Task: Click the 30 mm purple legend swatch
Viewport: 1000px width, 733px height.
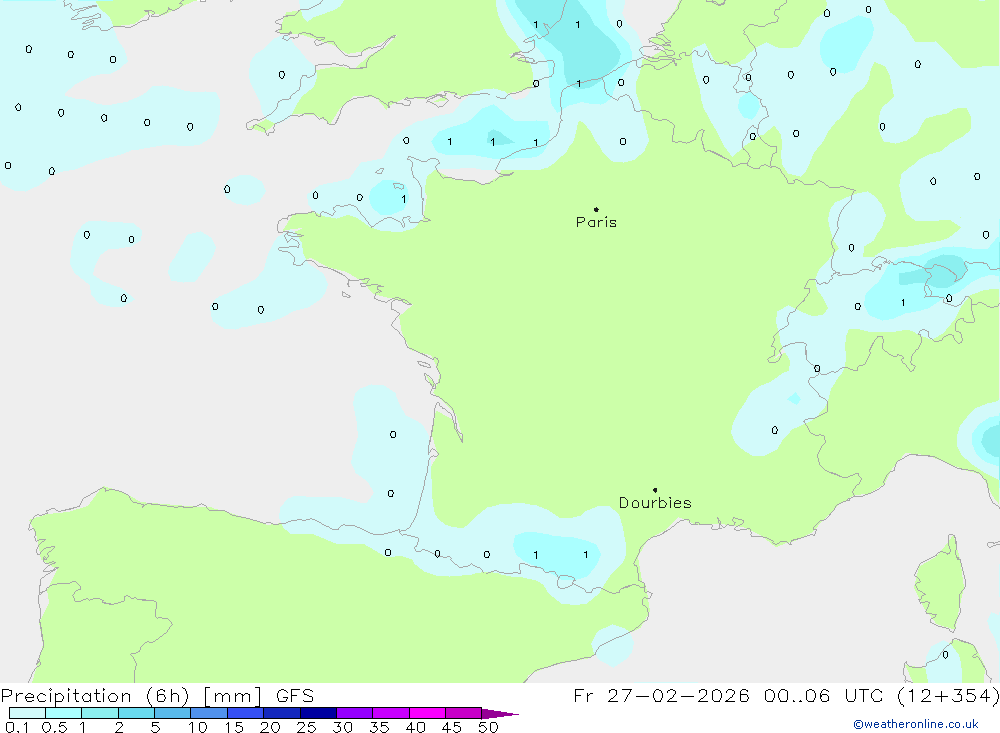Action: [355, 713]
